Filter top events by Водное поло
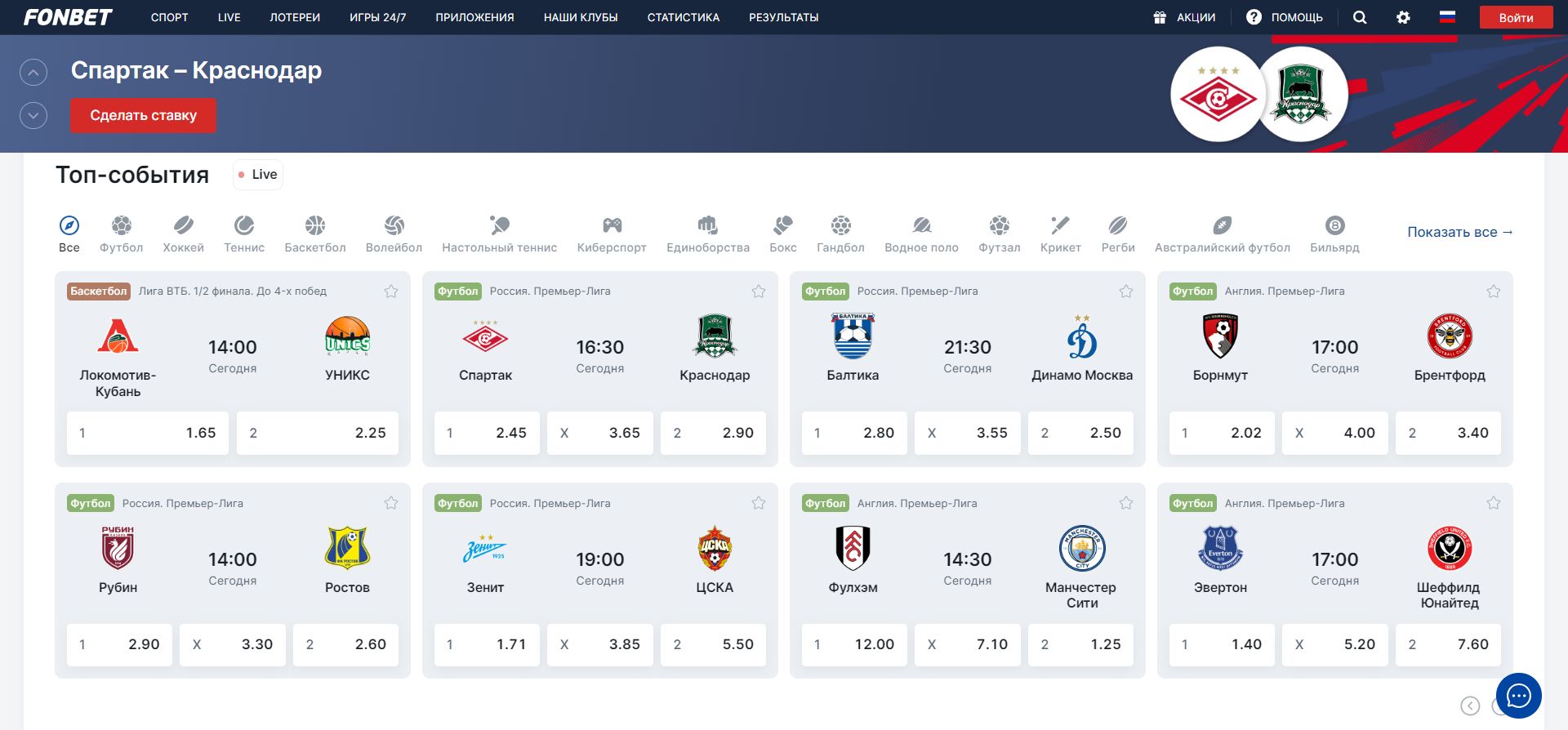This screenshot has width=1568, height=730. [922, 234]
